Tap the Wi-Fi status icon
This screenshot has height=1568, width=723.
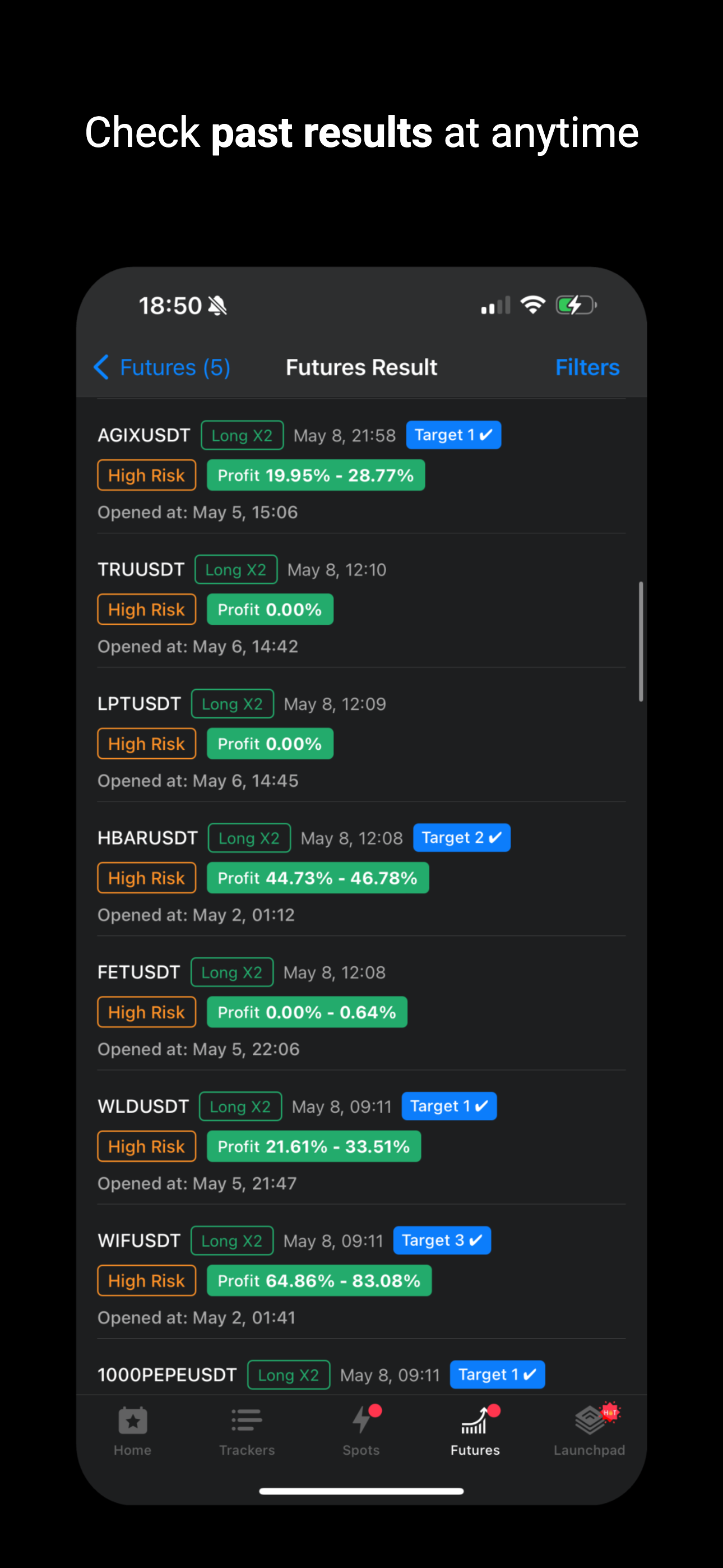coord(532,305)
